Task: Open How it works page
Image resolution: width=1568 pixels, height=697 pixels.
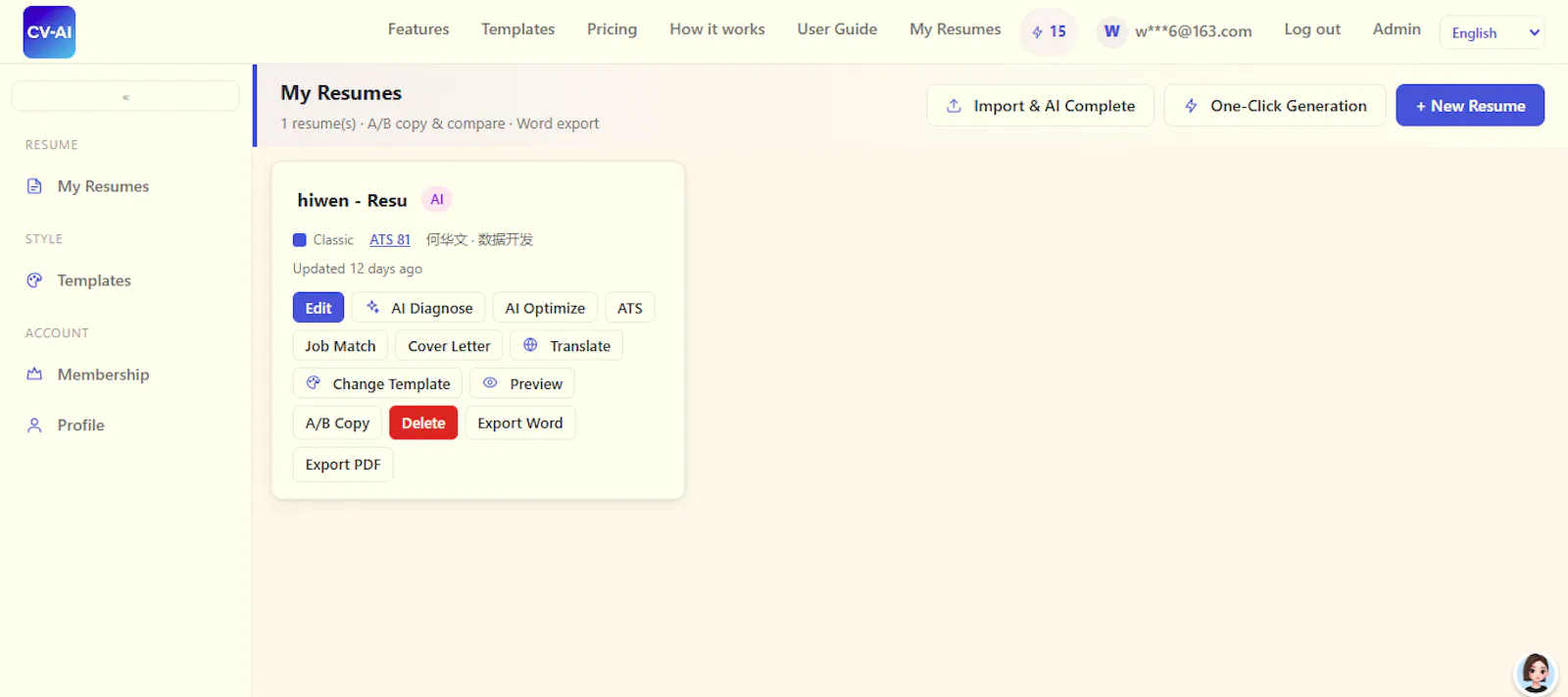Action: click(x=717, y=29)
